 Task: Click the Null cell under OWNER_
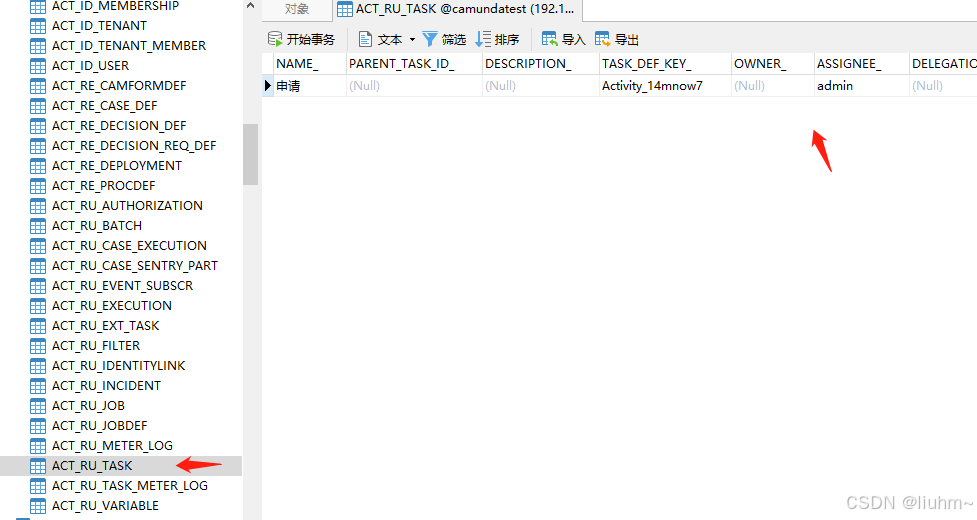773,86
